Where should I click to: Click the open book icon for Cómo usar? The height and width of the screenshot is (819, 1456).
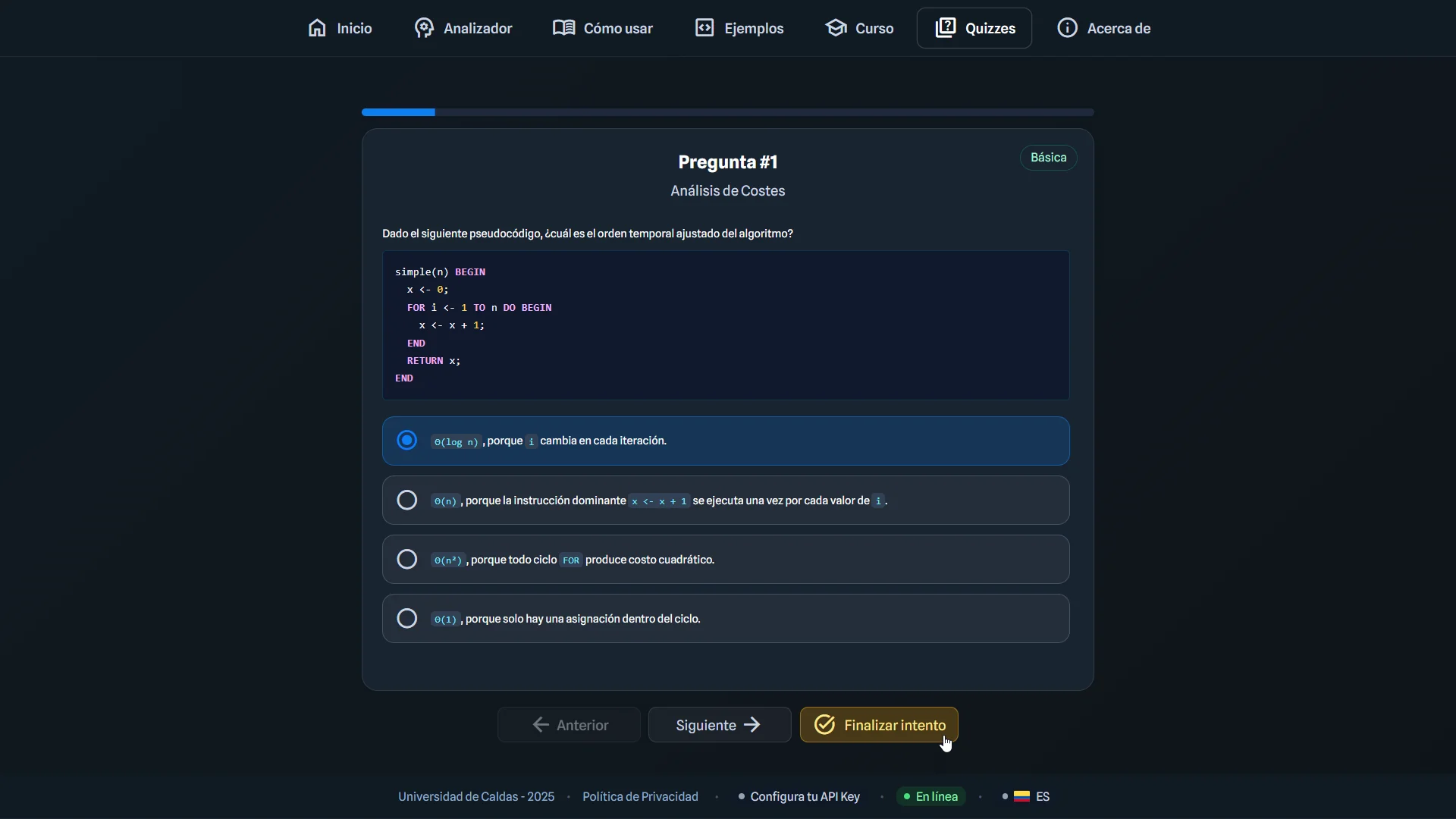(563, 28)
